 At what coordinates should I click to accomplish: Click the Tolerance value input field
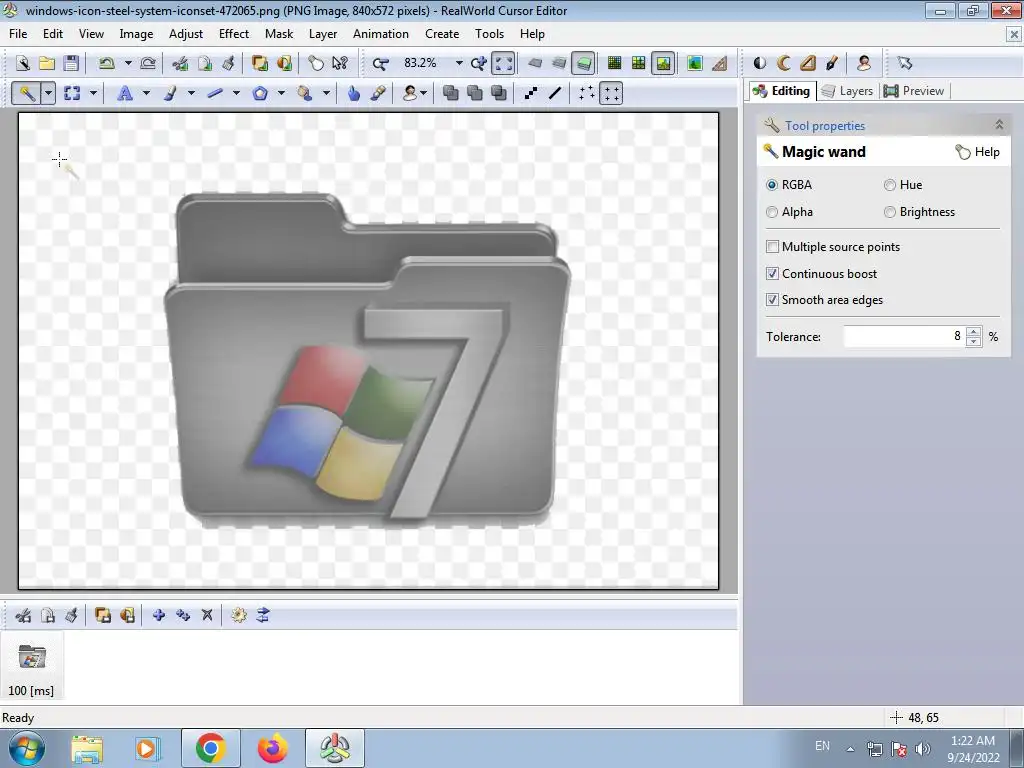[x=903, y=336]
